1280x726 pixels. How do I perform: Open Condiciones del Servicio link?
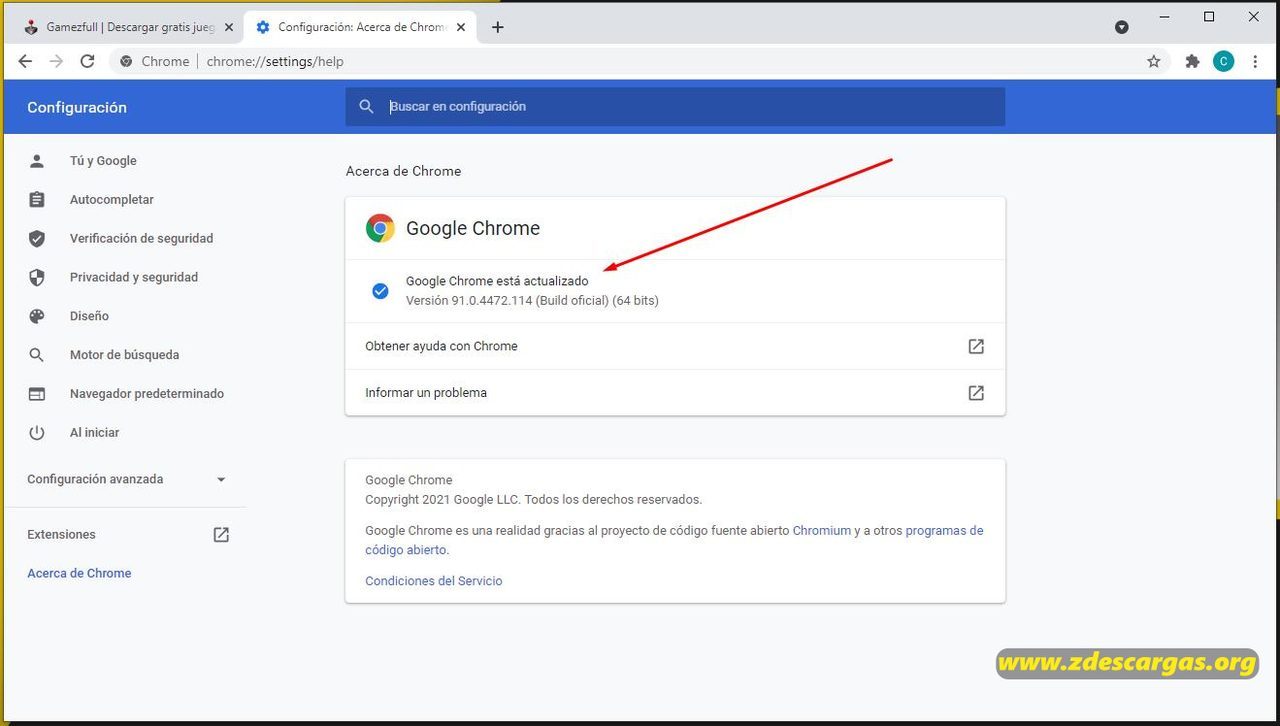point(434,581)
